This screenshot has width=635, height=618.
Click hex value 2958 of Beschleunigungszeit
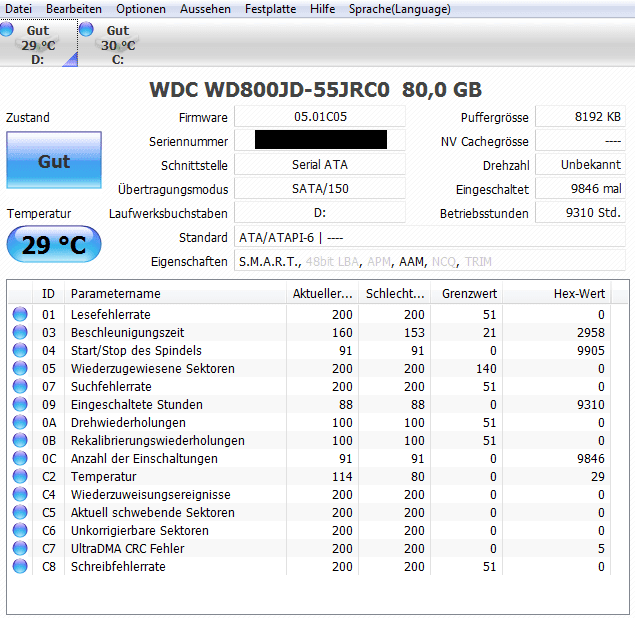point(591,332)
